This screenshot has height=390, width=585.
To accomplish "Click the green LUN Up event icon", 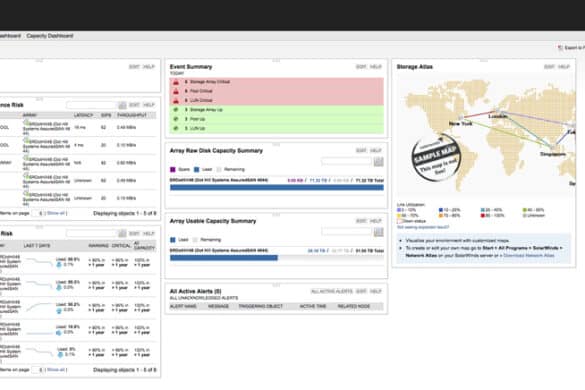I will tap(176, 128).
